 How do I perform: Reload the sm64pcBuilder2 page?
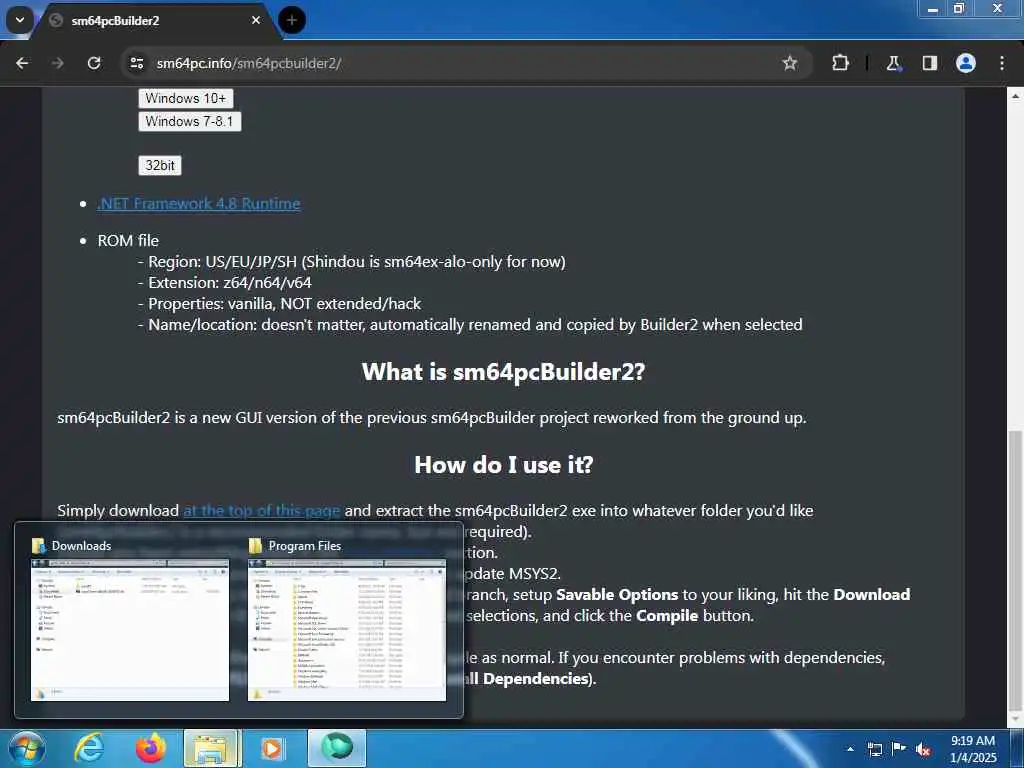pyautogui.click(x=94, y=63)
